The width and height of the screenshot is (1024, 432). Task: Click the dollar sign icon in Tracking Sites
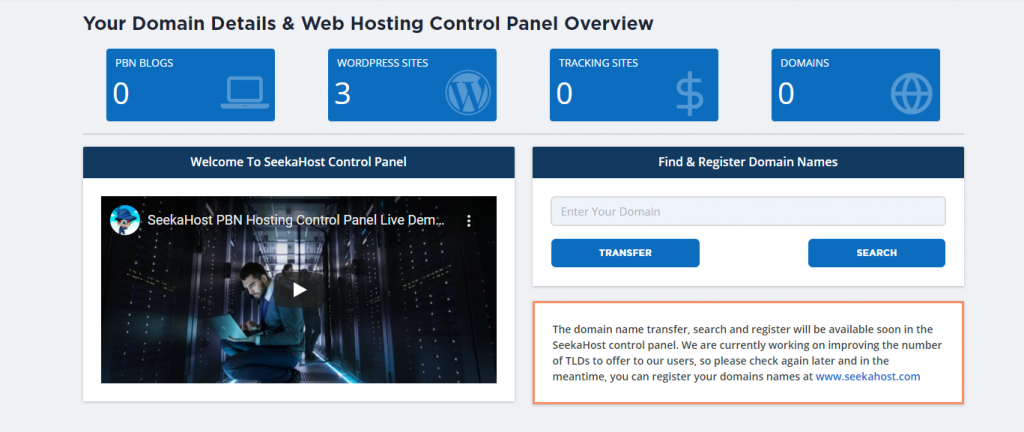[690, 93]
